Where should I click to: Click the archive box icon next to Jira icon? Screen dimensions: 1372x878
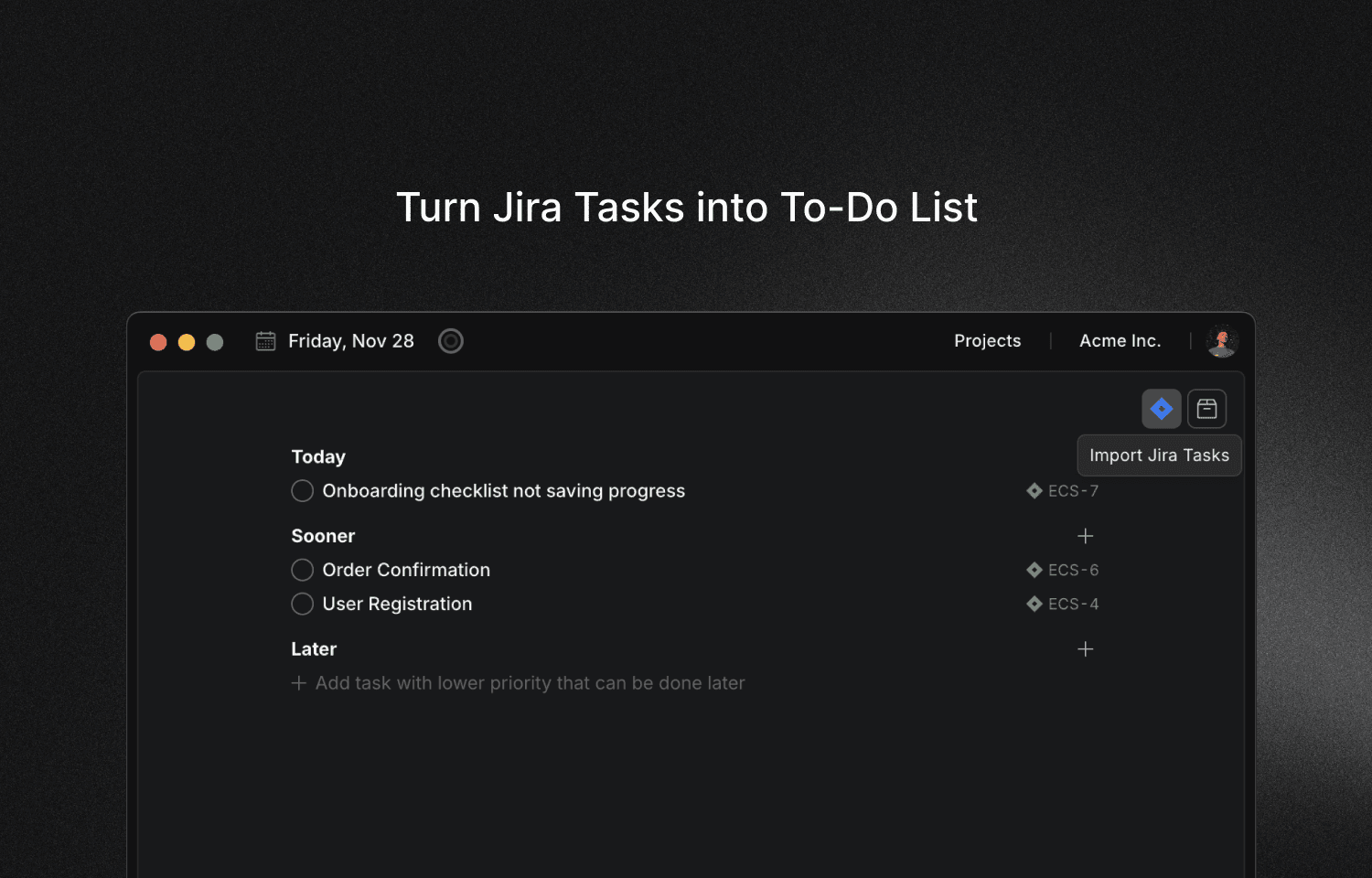click(1206, 408)
